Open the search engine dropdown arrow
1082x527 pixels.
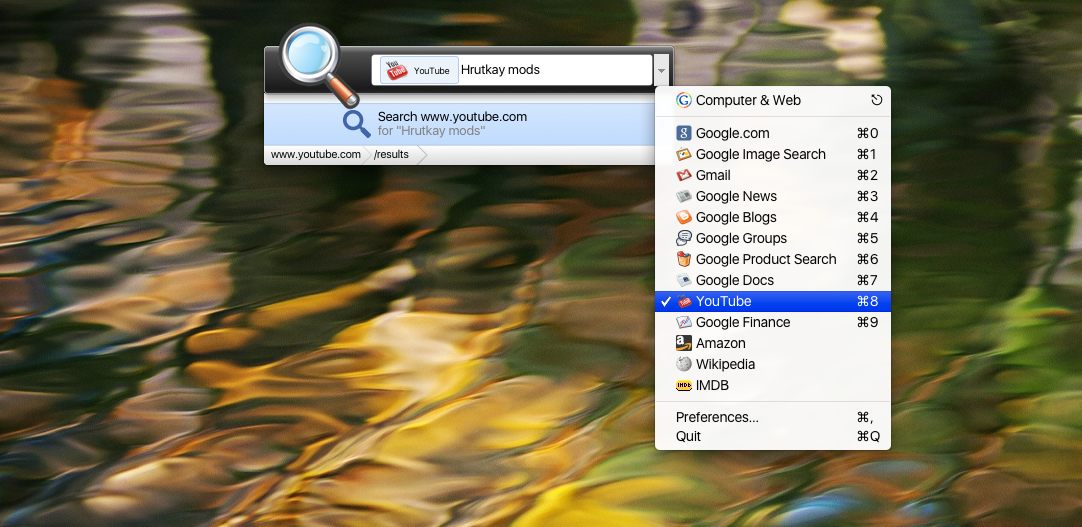pos(662,70)
